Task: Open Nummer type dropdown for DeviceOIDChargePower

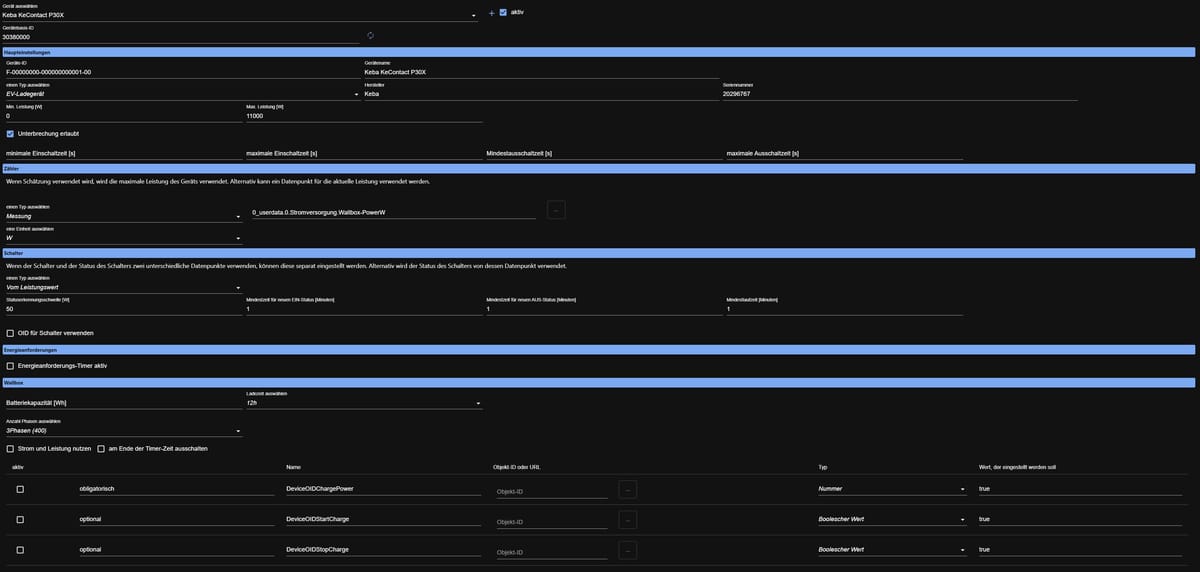Action: [x=892, y=489]
